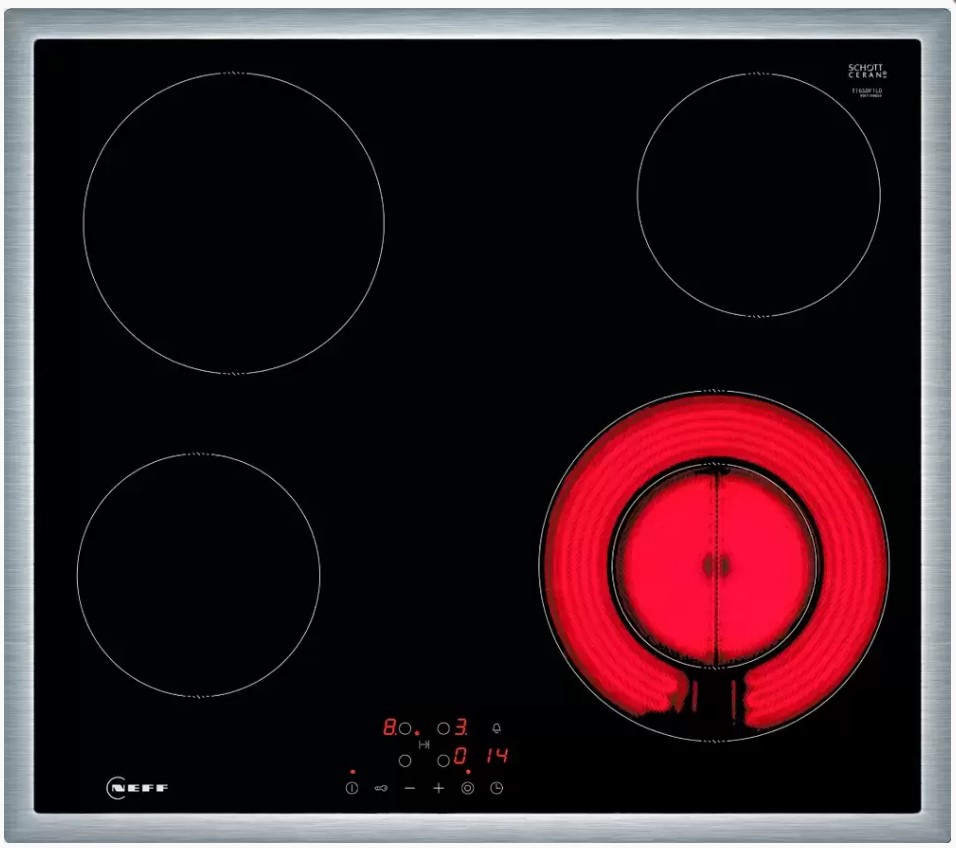This screenshot has height=848, width=956.
Task: Tap the plus symbol to raise heat
Action: pos(438,788)
